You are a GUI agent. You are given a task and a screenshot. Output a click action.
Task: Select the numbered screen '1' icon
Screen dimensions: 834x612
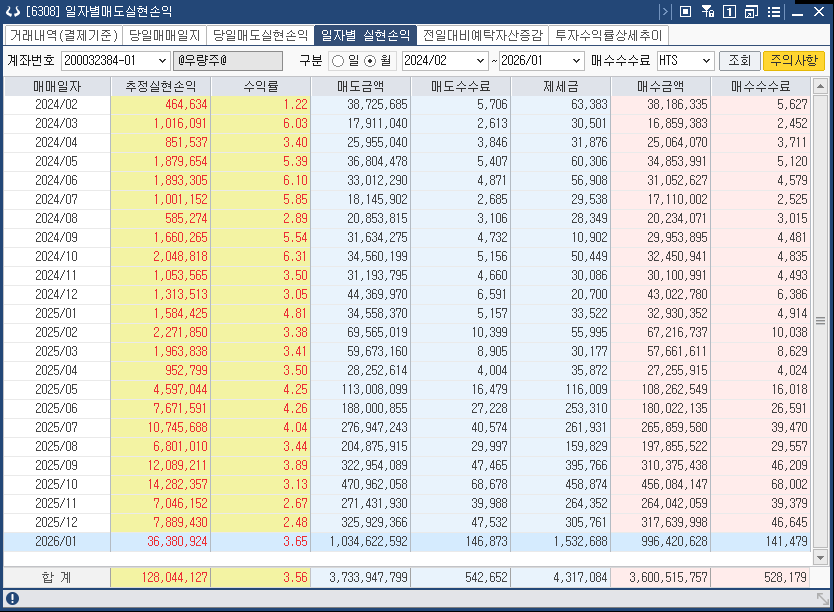click(730, 11)
